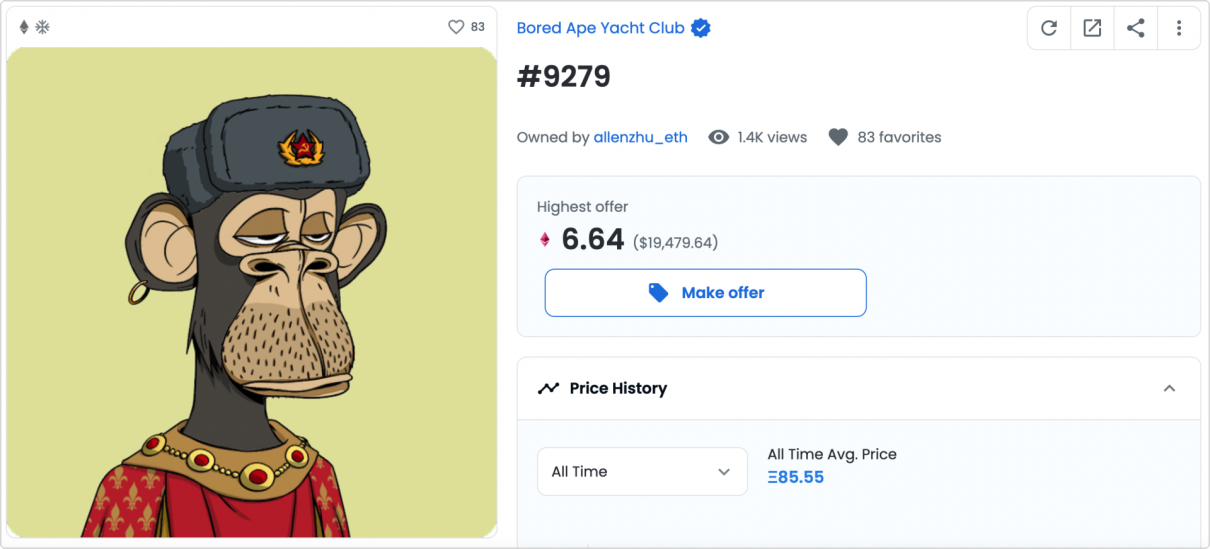
Task: Open owner allenzhu_eth profile link
Action: [x=640, y=137]
